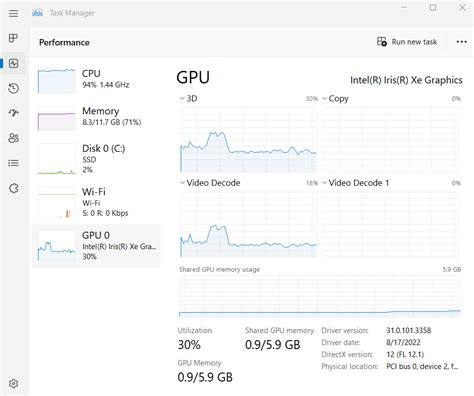This screenshot has width=474, height=396.
Task: Open the Services puzzle icon
Action: [x=13, y=188]
